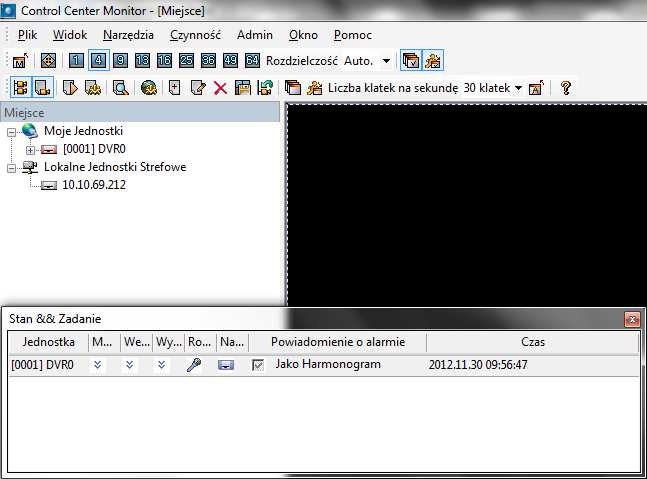This screenshot has width=647, height=479.
Task: Click the add new unit icon
Action: (x=175, y=88)
